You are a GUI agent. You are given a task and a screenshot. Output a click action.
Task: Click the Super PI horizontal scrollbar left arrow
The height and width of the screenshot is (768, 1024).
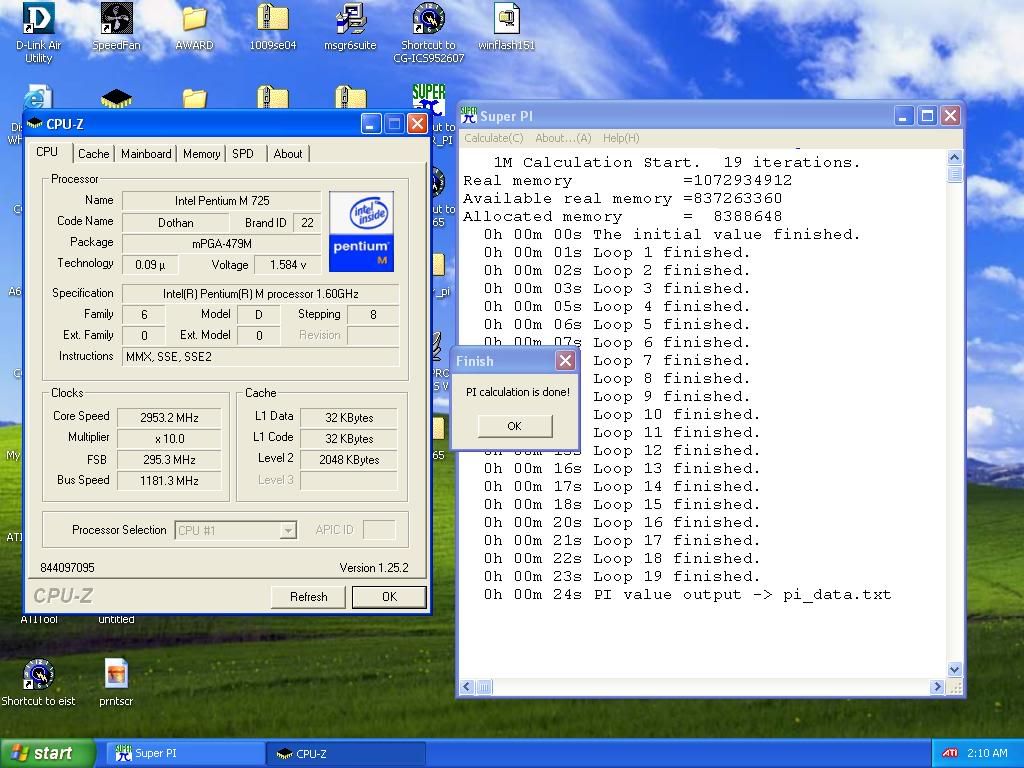(468, 686)
